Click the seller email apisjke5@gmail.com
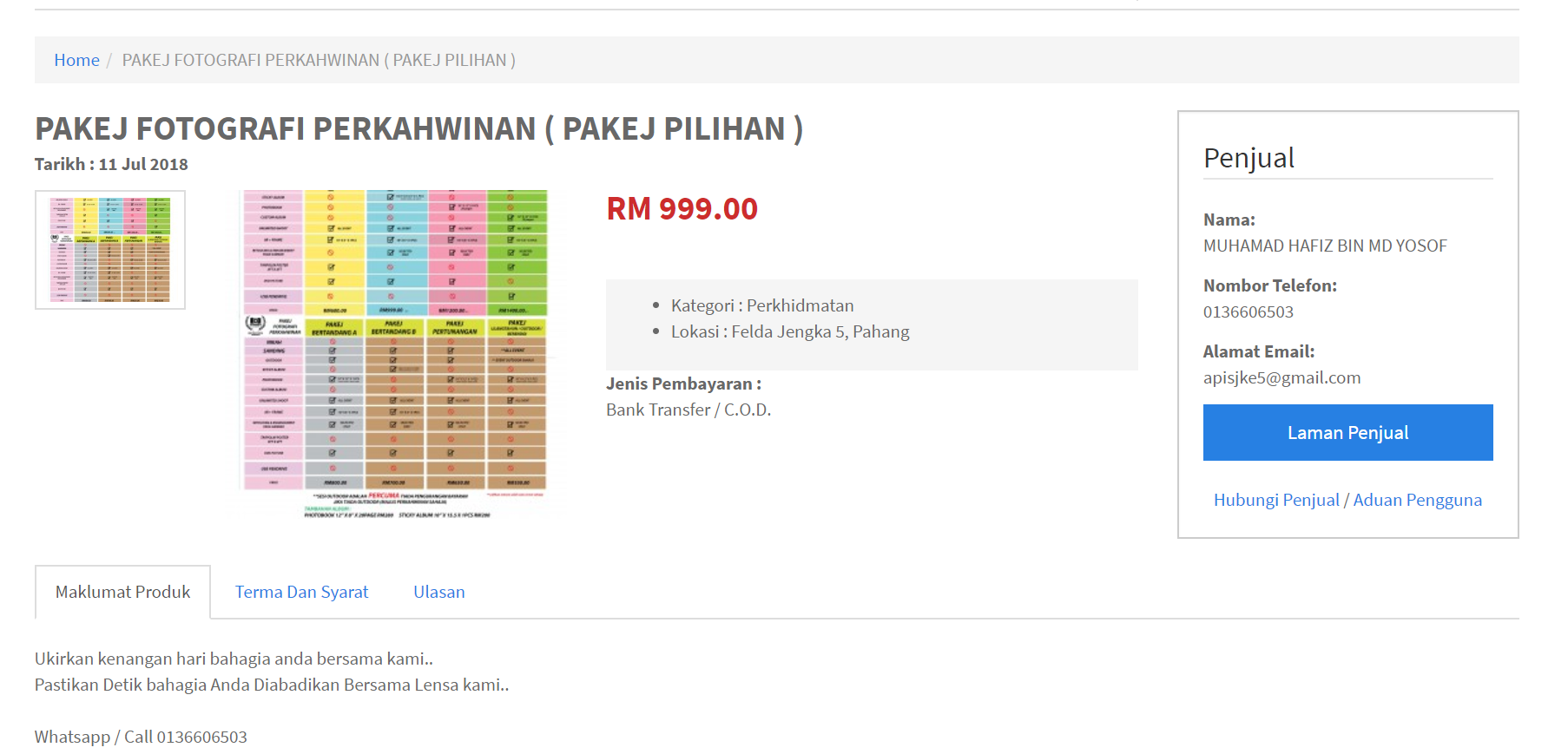 click(1281, 377)
